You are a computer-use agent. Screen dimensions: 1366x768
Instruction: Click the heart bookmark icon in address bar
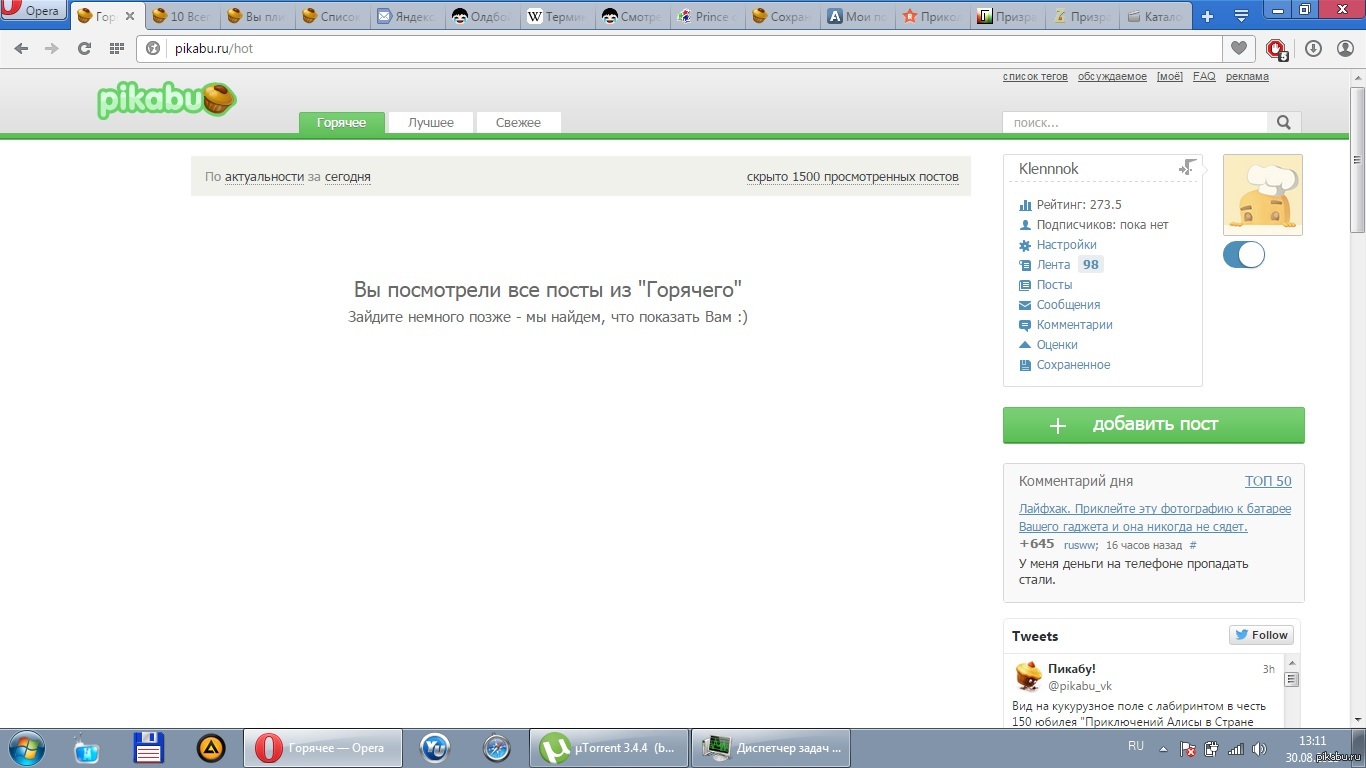click(x=1238, y=48)
